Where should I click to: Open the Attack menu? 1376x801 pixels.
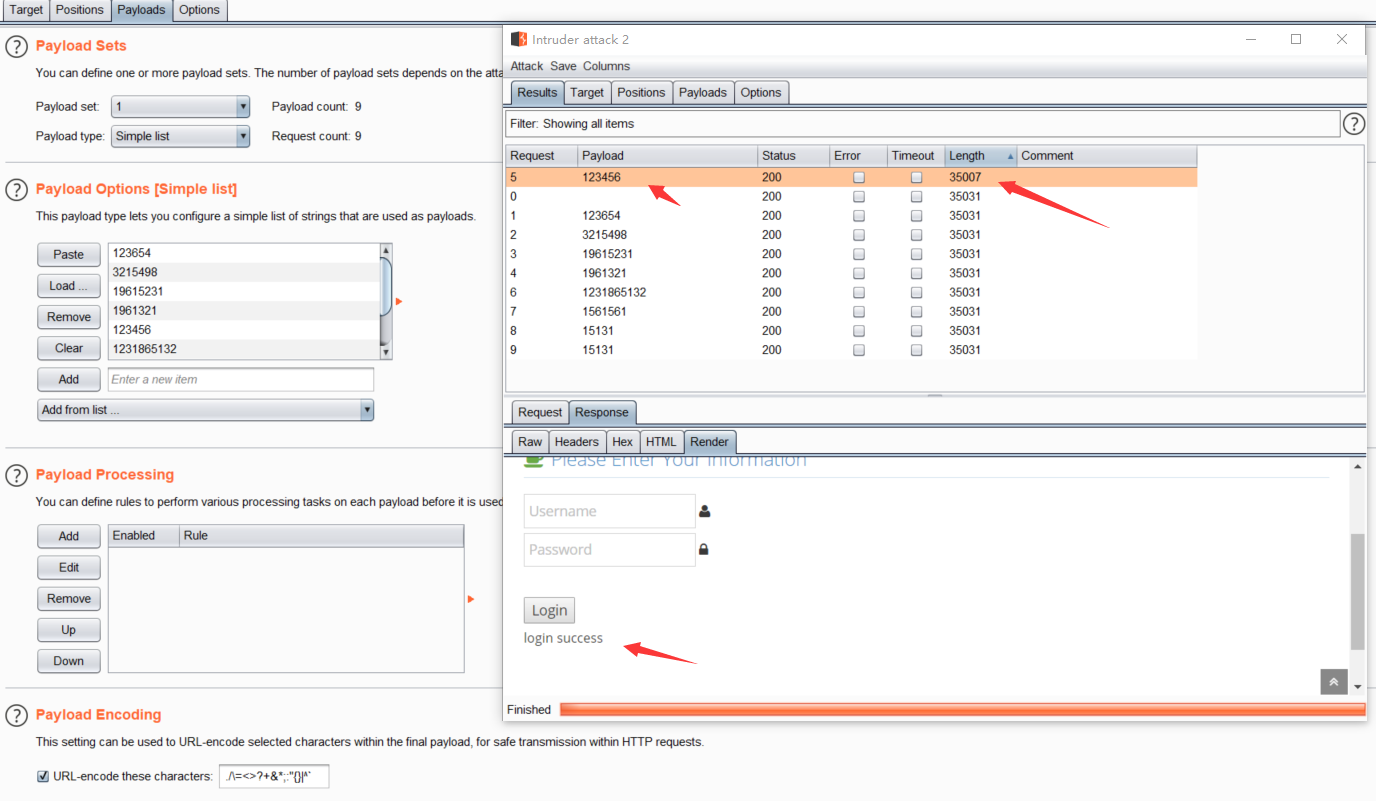pos(526,66)
